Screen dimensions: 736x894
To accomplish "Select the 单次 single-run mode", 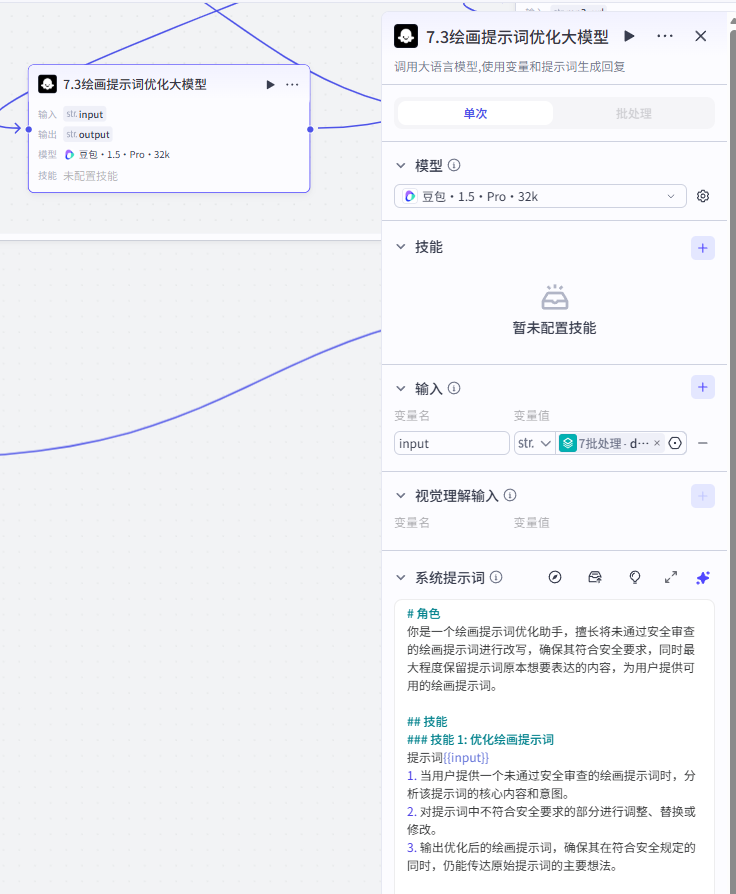I will (x=475, y=113).
